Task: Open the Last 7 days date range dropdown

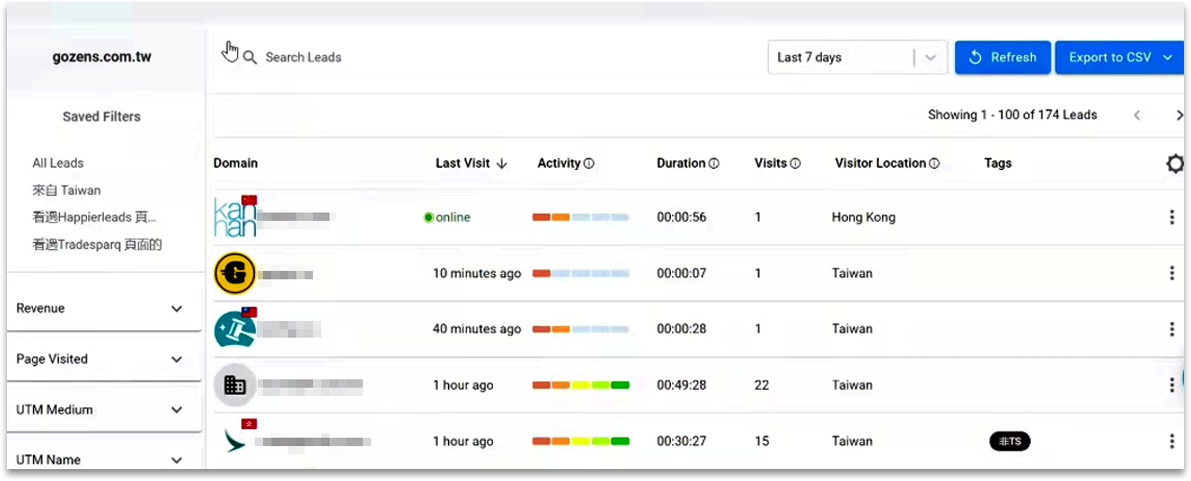Action: point(857,58)
